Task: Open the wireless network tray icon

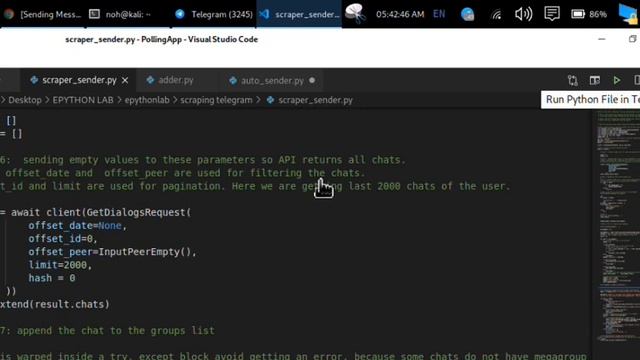Action: coord(496,15)
